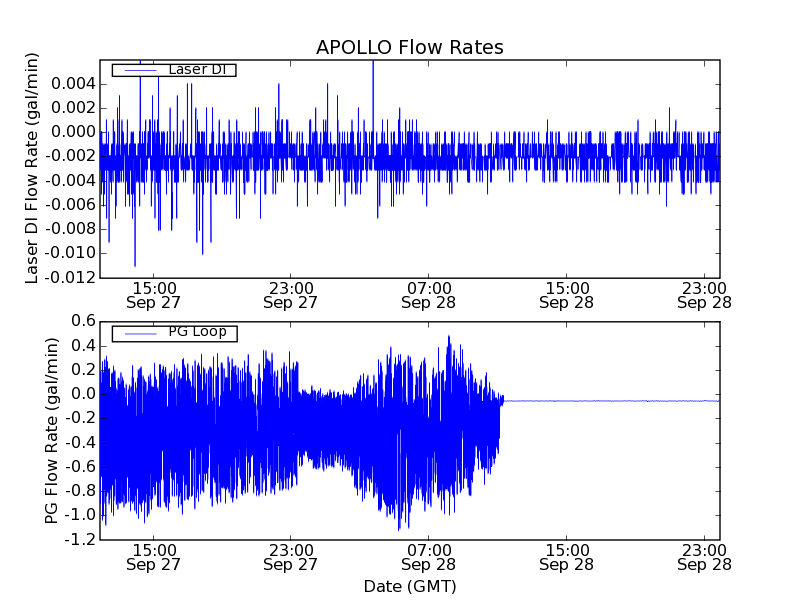Click "23:00 Sep 28" under the PG Loop plot
Viewport: 800px width, 600px height.
tap(705, 558)
